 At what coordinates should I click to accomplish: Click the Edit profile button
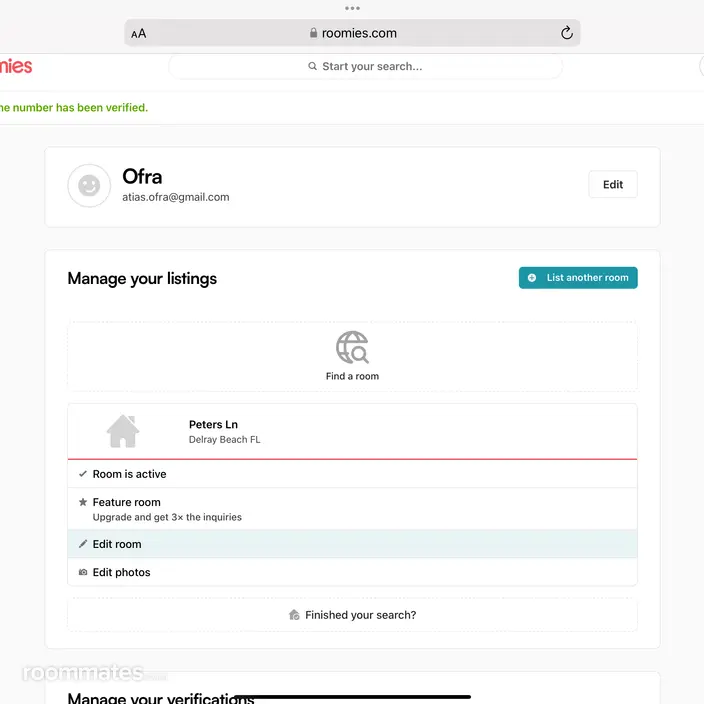[612, 185]
